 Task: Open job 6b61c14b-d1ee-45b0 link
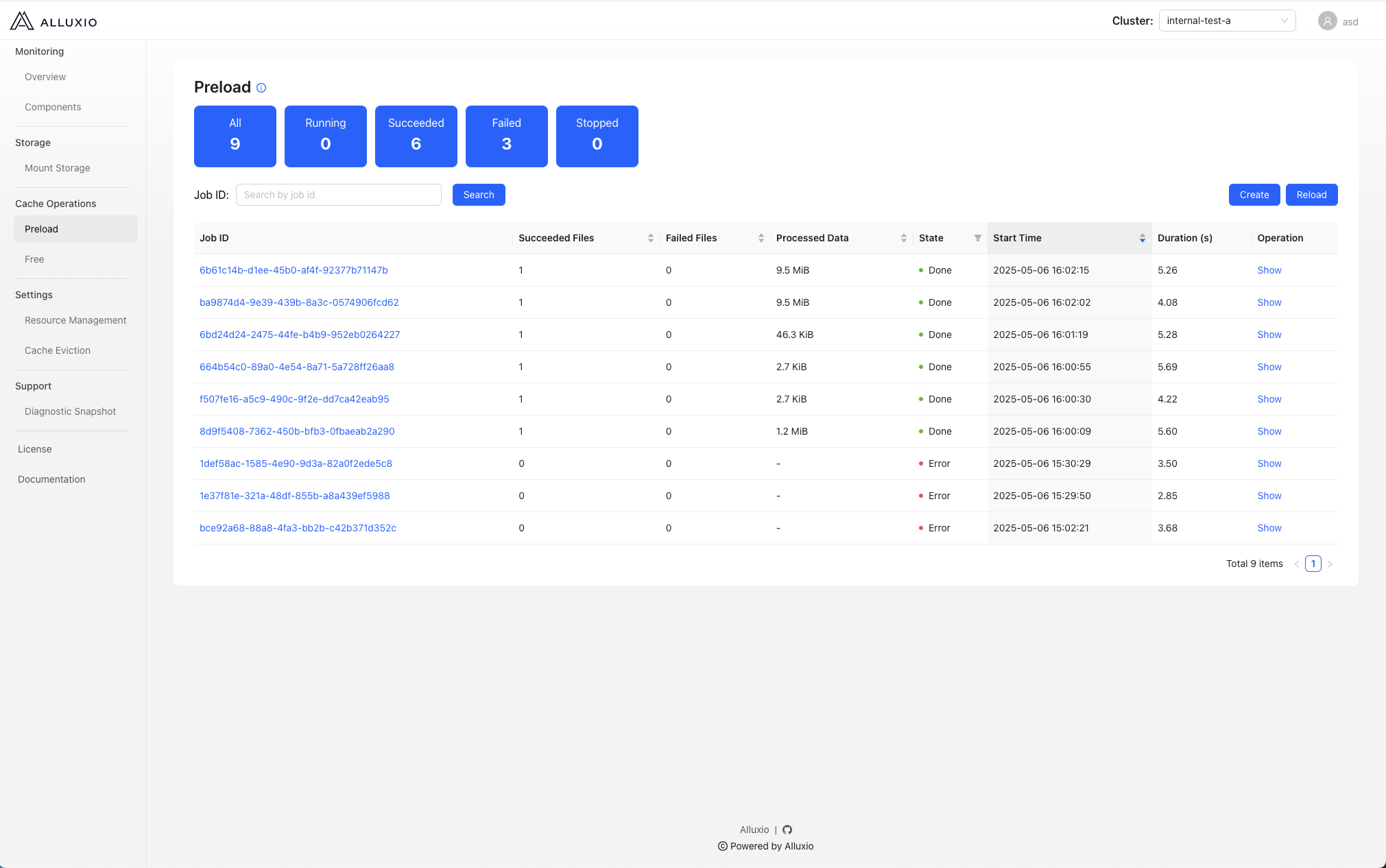pyautogui.click(x=294, y=270)
